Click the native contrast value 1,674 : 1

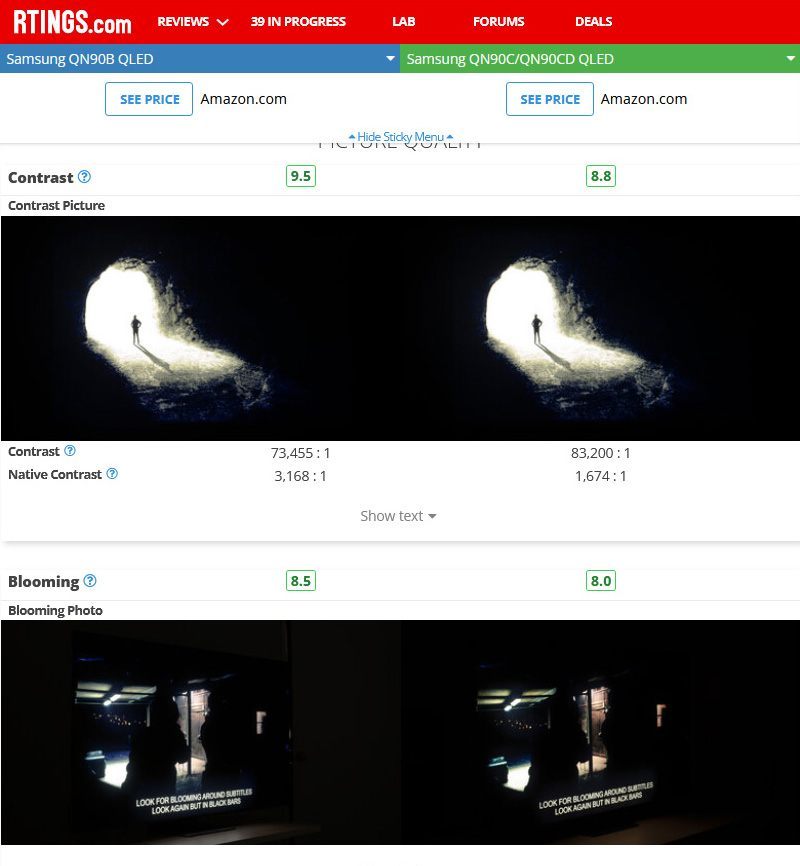tap(601, 476)
